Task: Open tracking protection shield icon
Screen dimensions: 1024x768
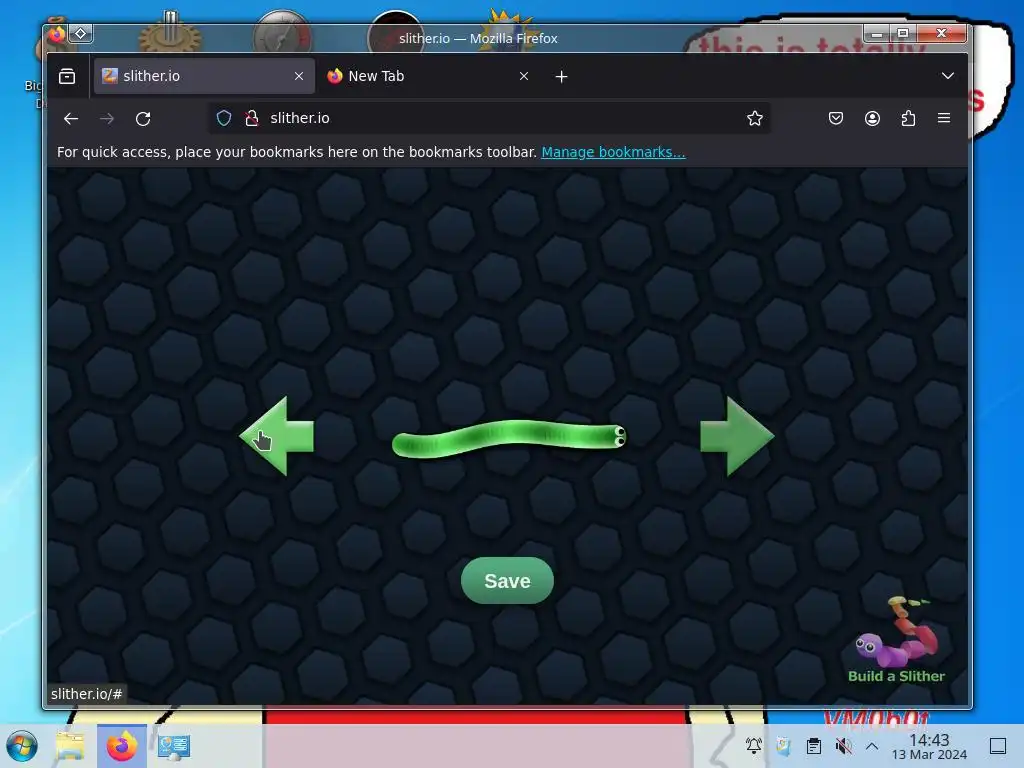Action: [224, 118]
